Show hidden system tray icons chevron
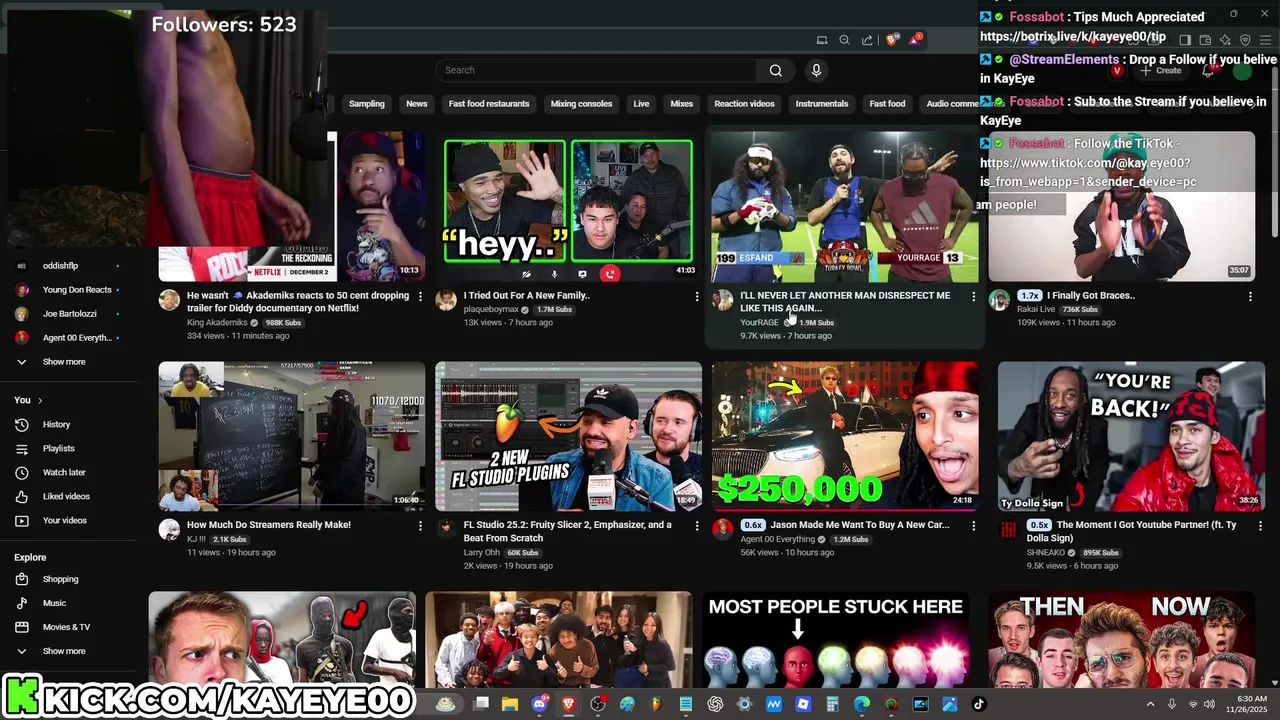The height and width of the screenshot is (720, 1280). (x=1150, y=704)
